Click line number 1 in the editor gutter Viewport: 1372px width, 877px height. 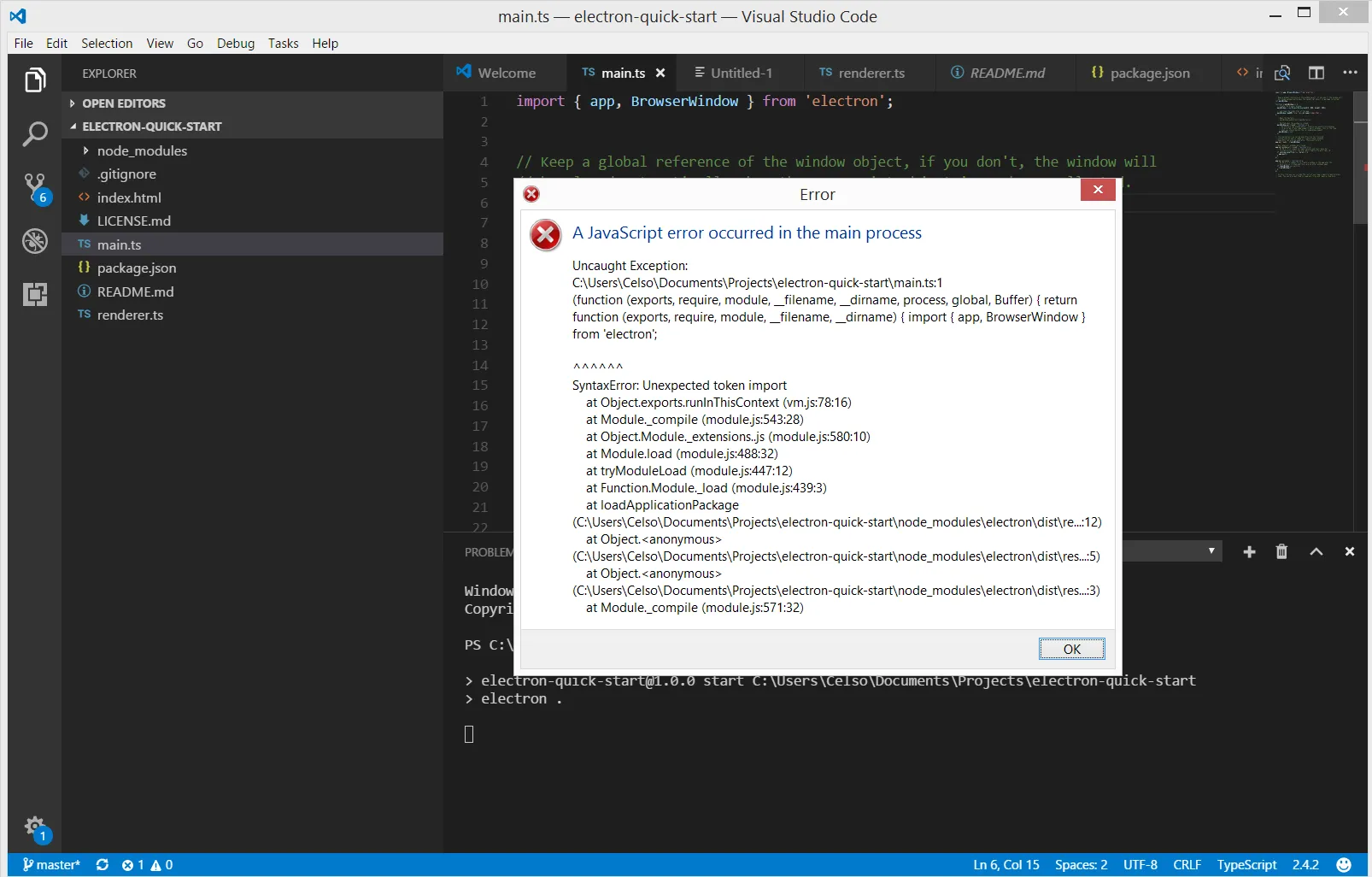click(484, 102)
